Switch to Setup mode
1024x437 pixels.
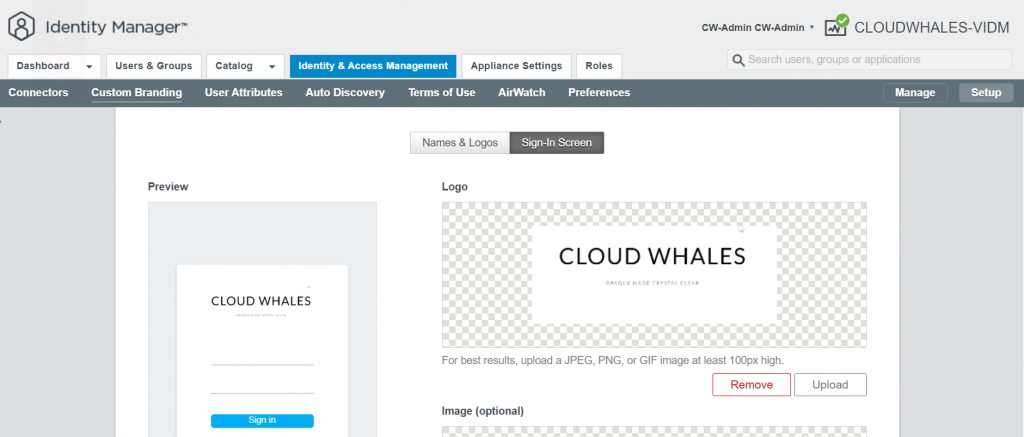tap(986, 93)
